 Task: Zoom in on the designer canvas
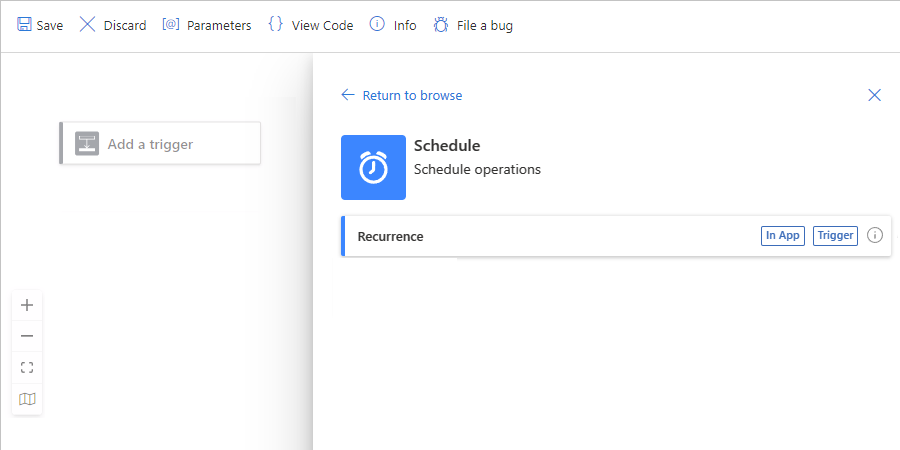tap(27, 305)
